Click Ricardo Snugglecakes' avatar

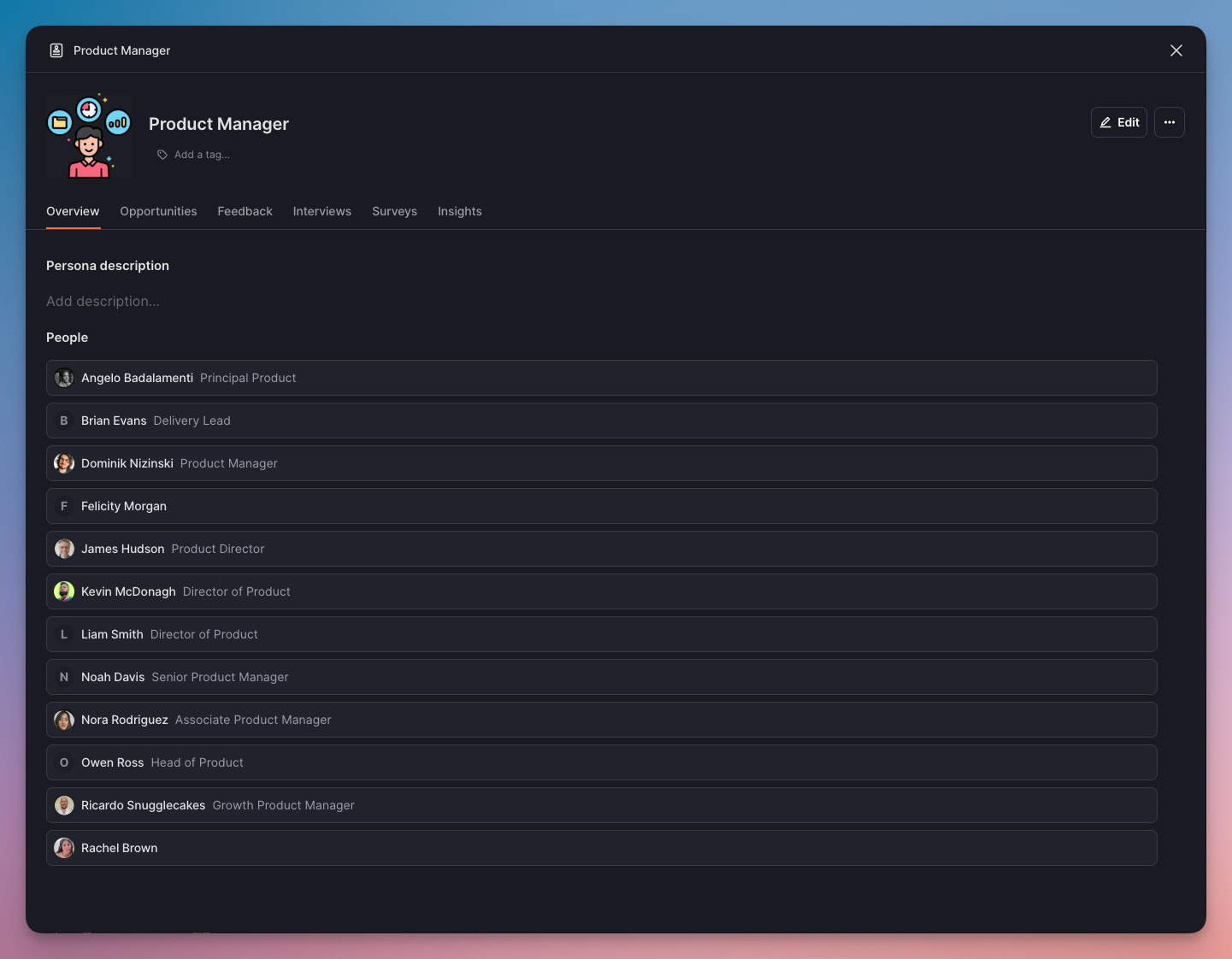pos(64,805)
